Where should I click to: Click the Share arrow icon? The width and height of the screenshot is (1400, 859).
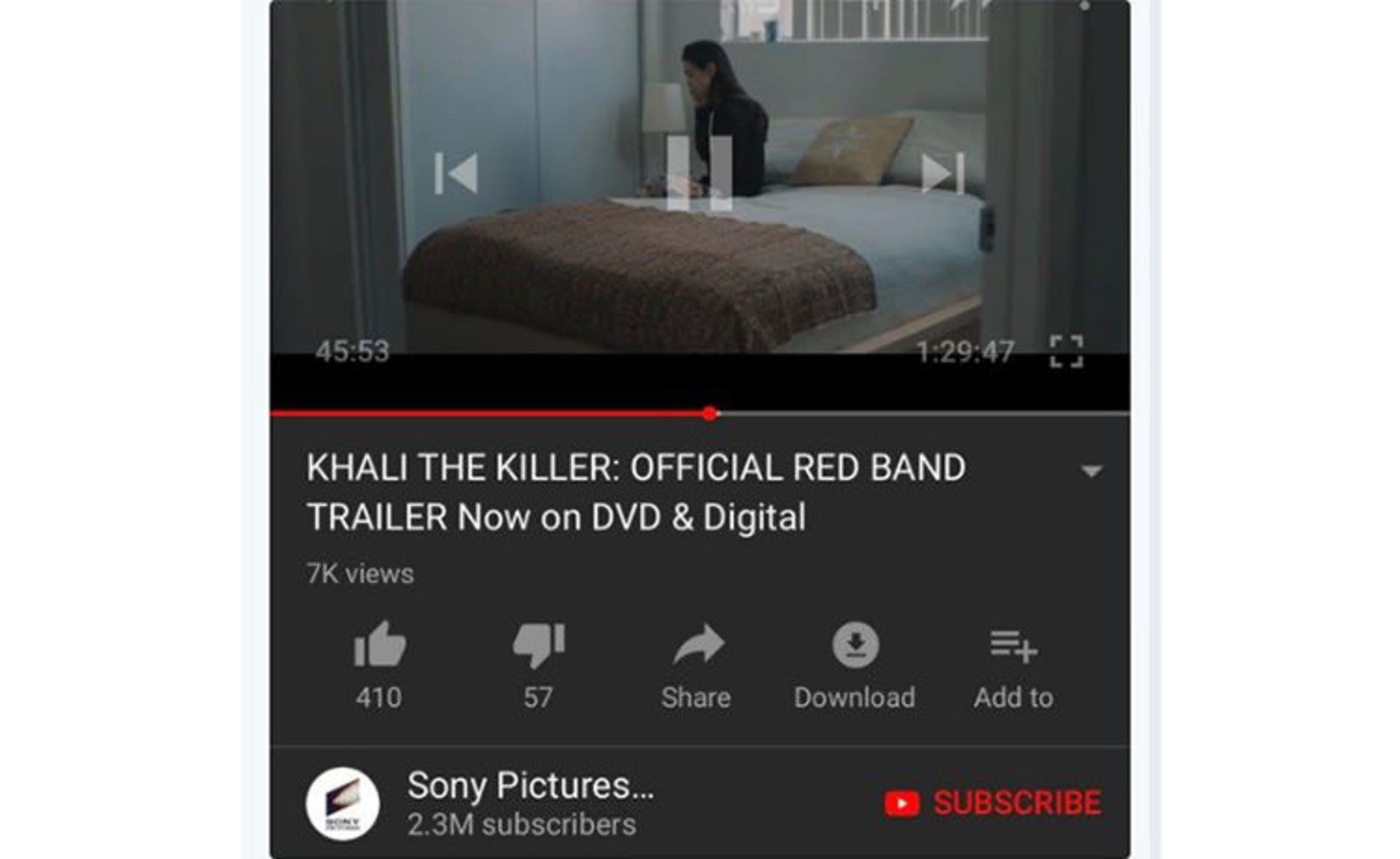[698, 645]
